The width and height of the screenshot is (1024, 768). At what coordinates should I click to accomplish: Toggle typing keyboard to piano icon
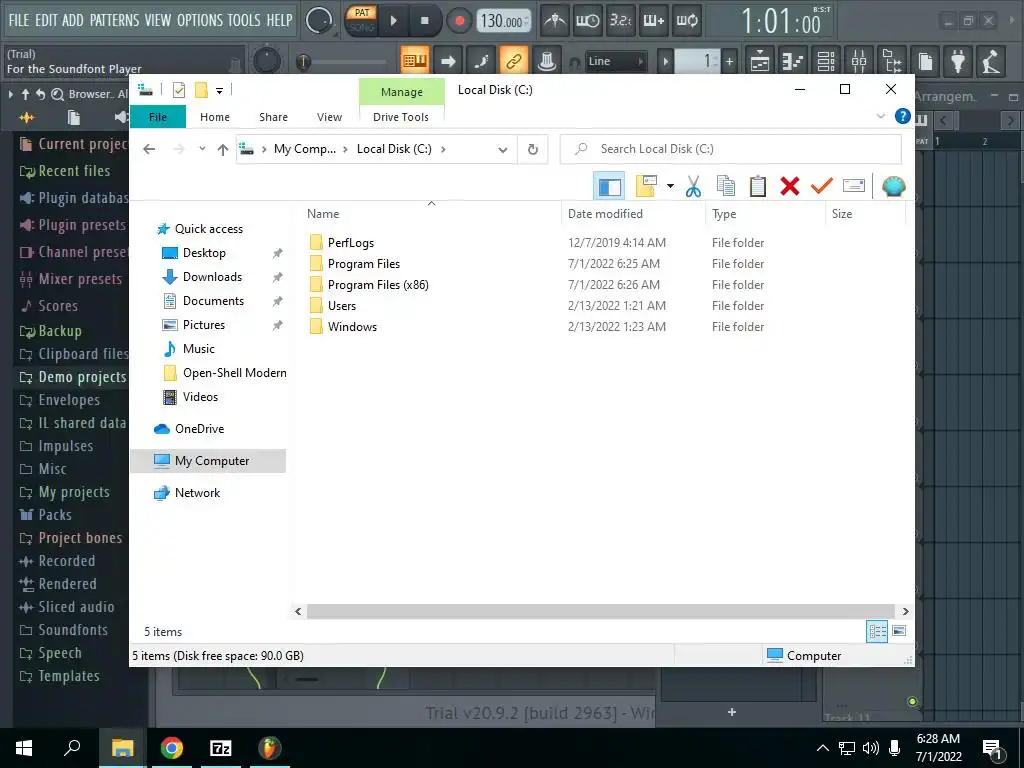click(415, 61)
